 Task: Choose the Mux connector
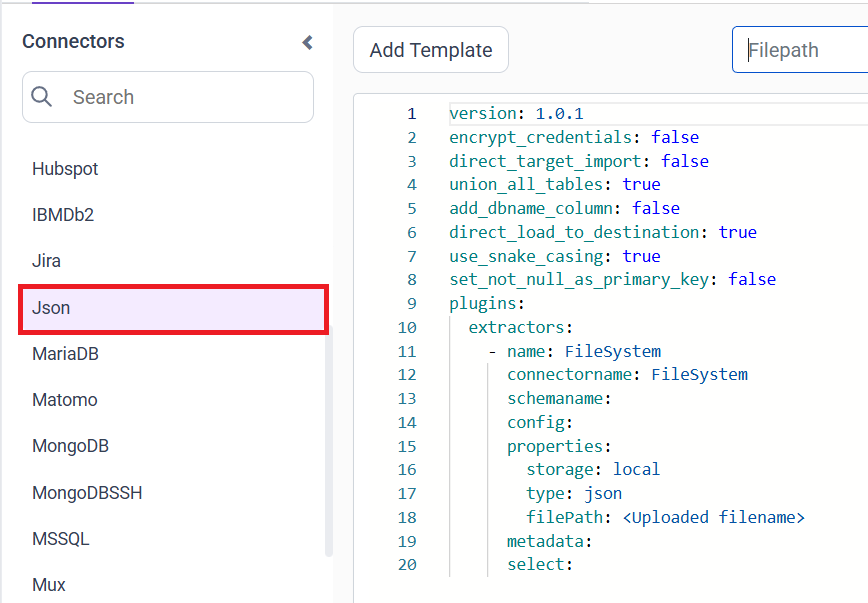(x=49, y=585)
